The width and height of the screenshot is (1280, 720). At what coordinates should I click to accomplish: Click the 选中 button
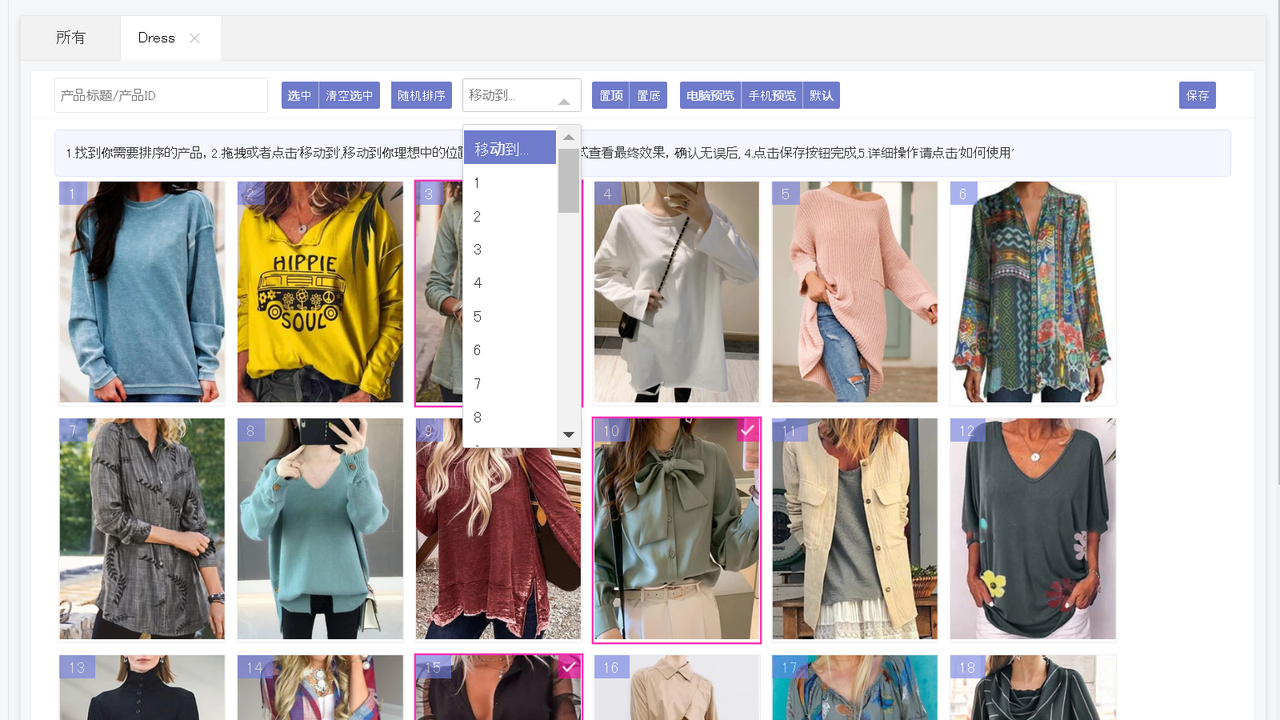pyautogui.click(x=300, y=96)
